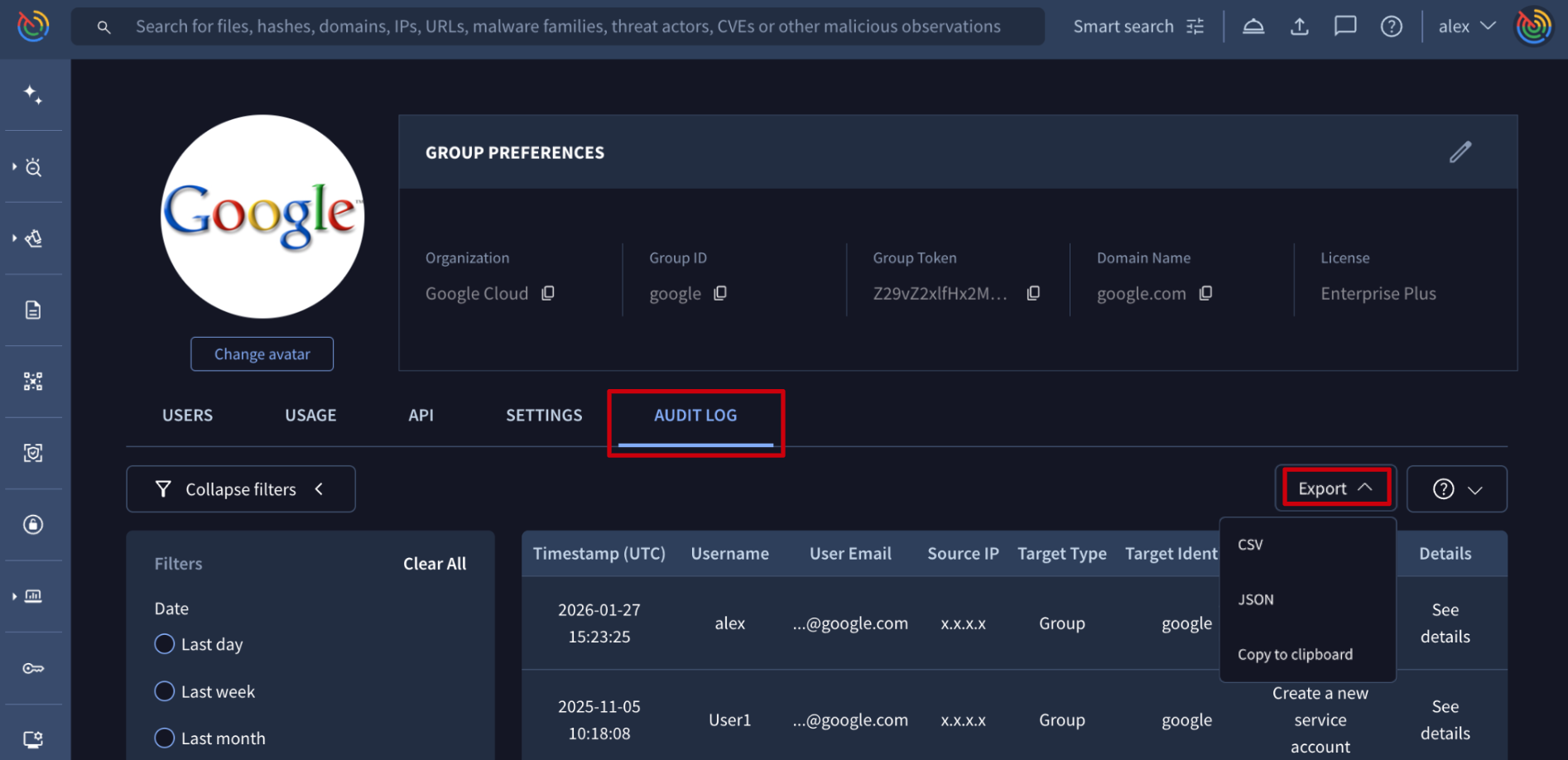This screenshot has width=1568, height=760.
Task: Click 'Create a new service account' text
Action: (x=1320, y=720)
